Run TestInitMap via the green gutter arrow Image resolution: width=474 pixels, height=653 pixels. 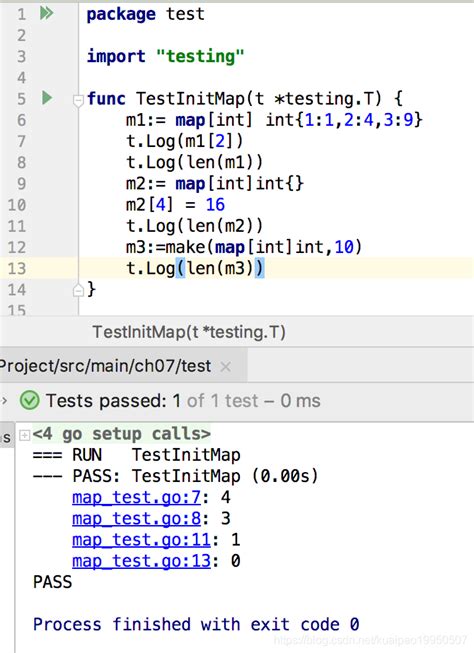pyautogui.click(x=47, y=98)
